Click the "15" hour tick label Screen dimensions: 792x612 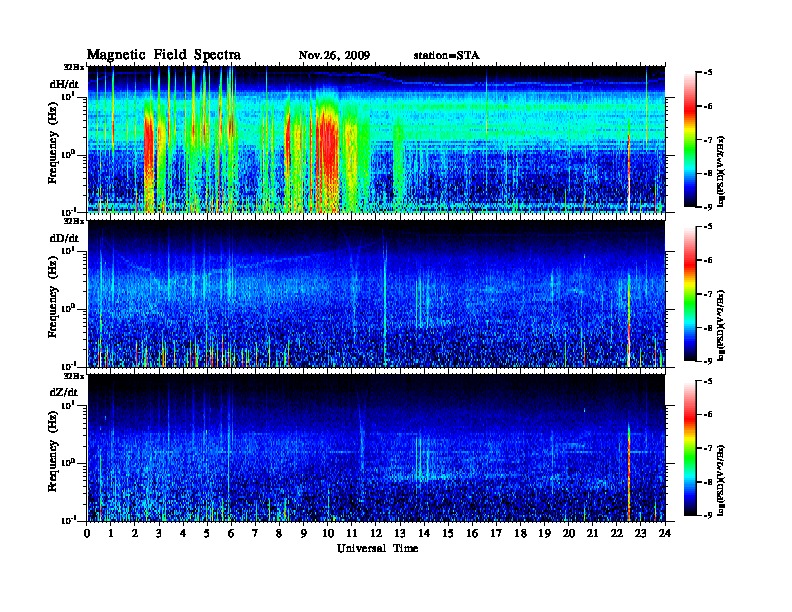click(448, 533)
